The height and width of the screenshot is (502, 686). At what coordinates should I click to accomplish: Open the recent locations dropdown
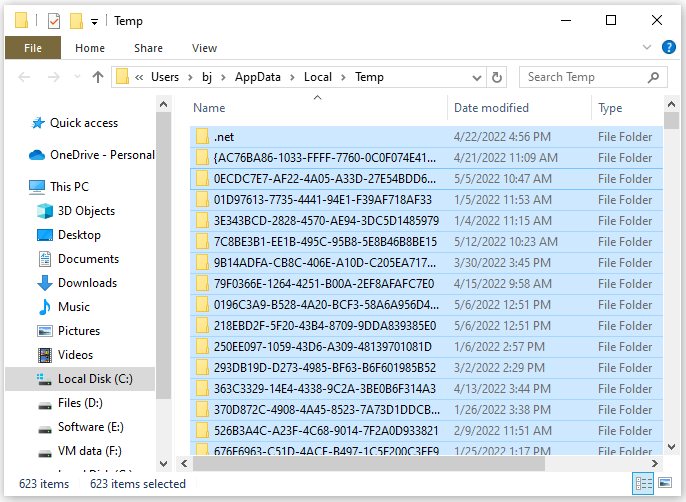point(77,77)
